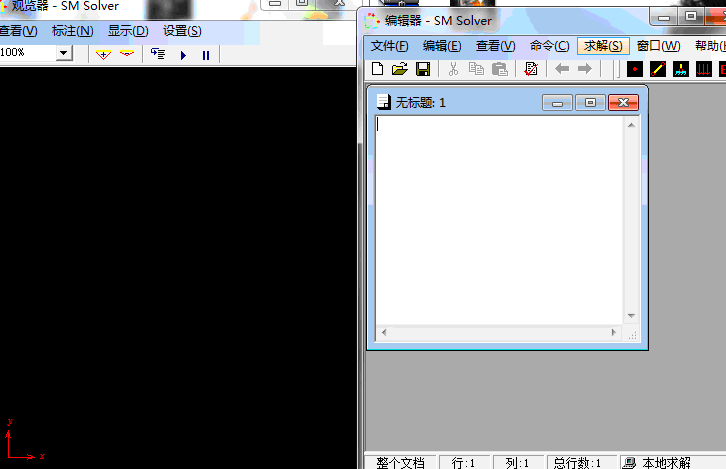Open the 标注(N) menu in viewer
726x469 pixels.
(73, 31)
